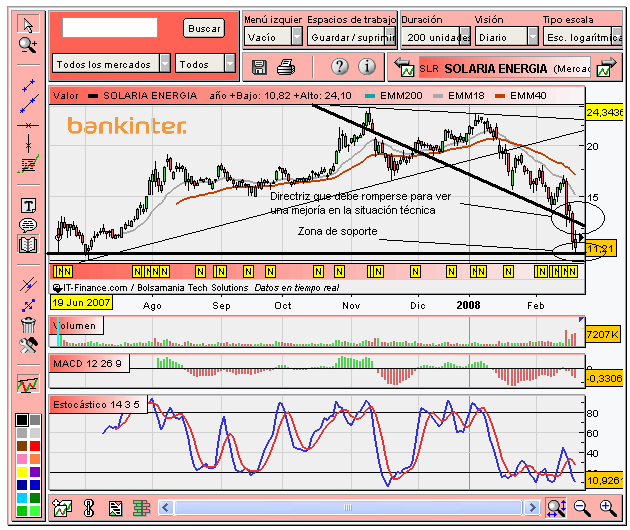Click the printer icon

coord(286,67)
